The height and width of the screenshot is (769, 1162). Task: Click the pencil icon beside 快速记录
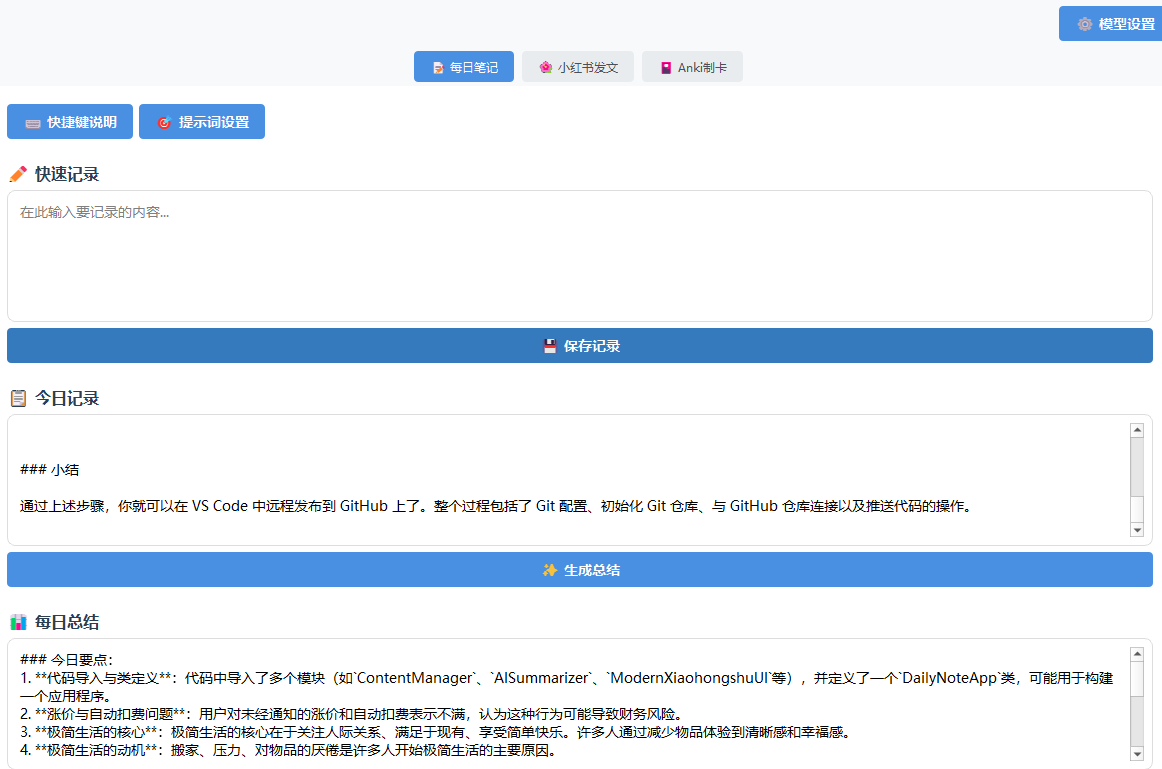[x=18, y=174]
